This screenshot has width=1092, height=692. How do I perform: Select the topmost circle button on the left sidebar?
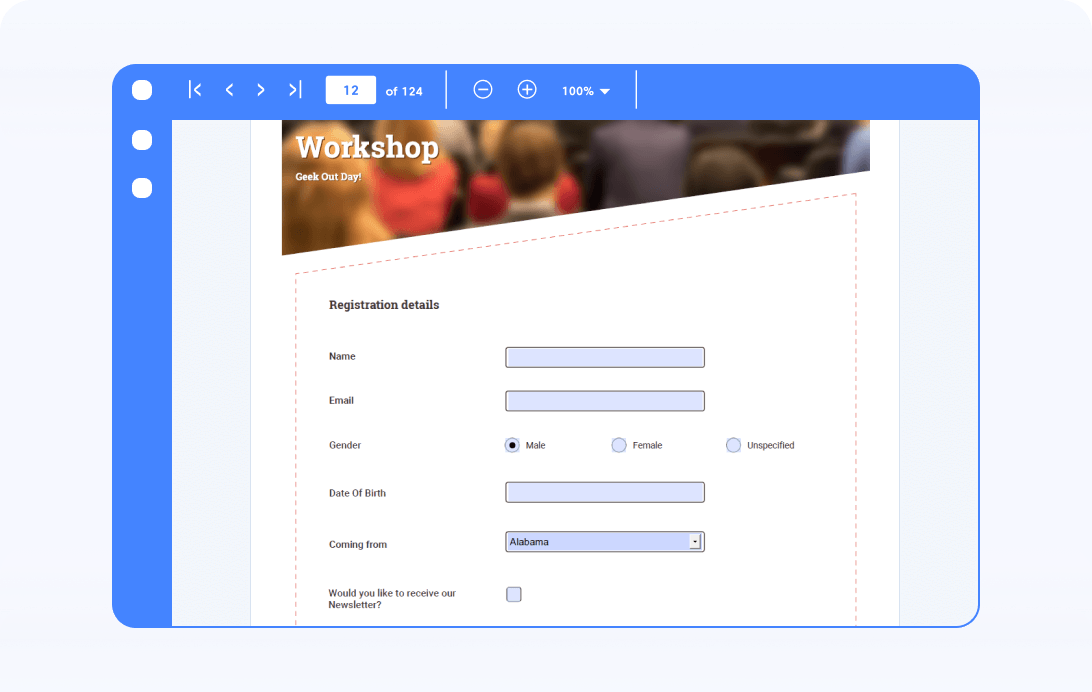point(141,140)
